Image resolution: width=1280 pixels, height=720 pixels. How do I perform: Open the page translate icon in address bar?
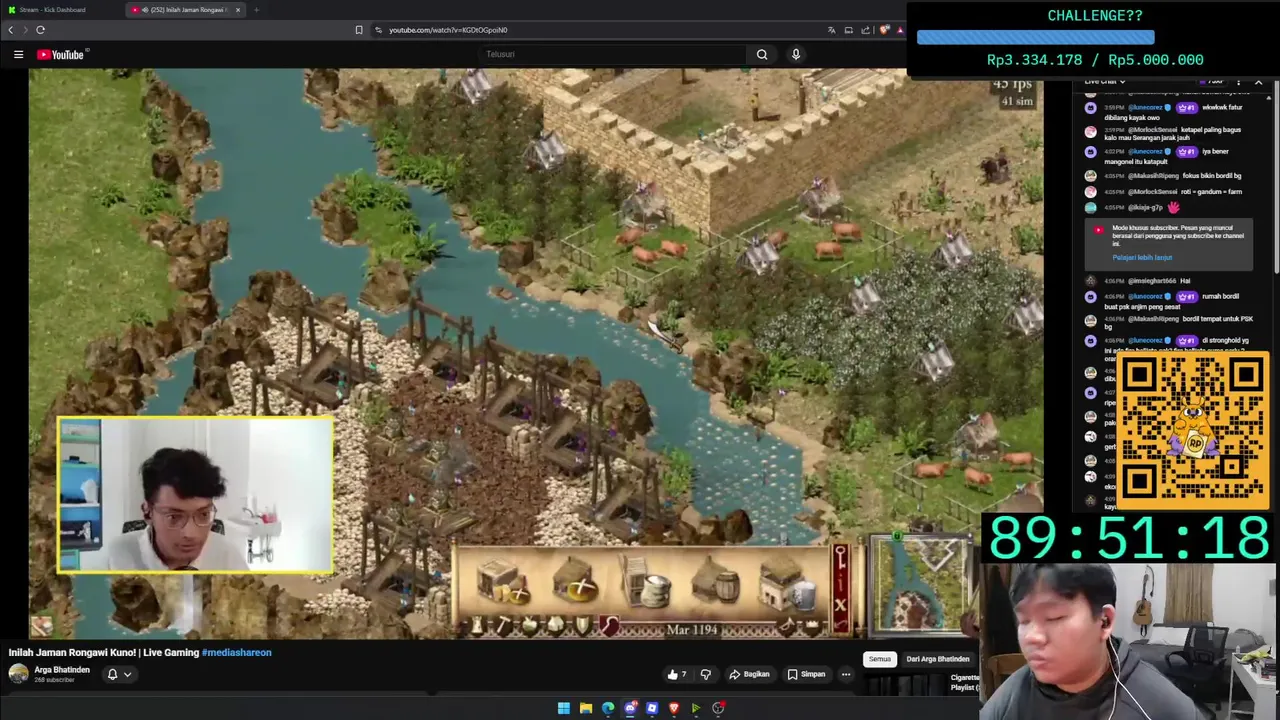[831, 30]
